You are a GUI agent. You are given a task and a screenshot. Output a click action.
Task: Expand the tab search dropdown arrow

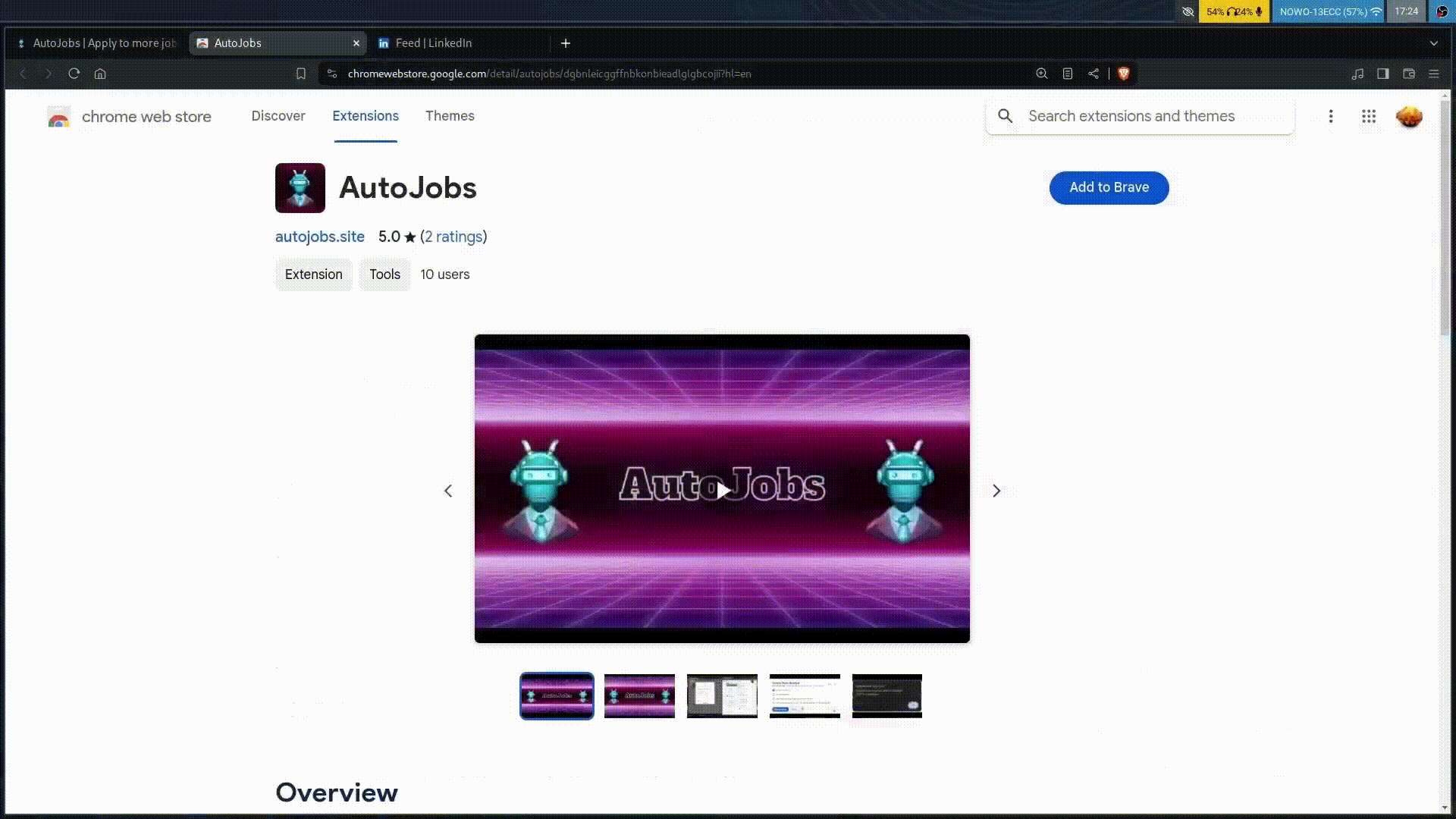click(1434, 43)
